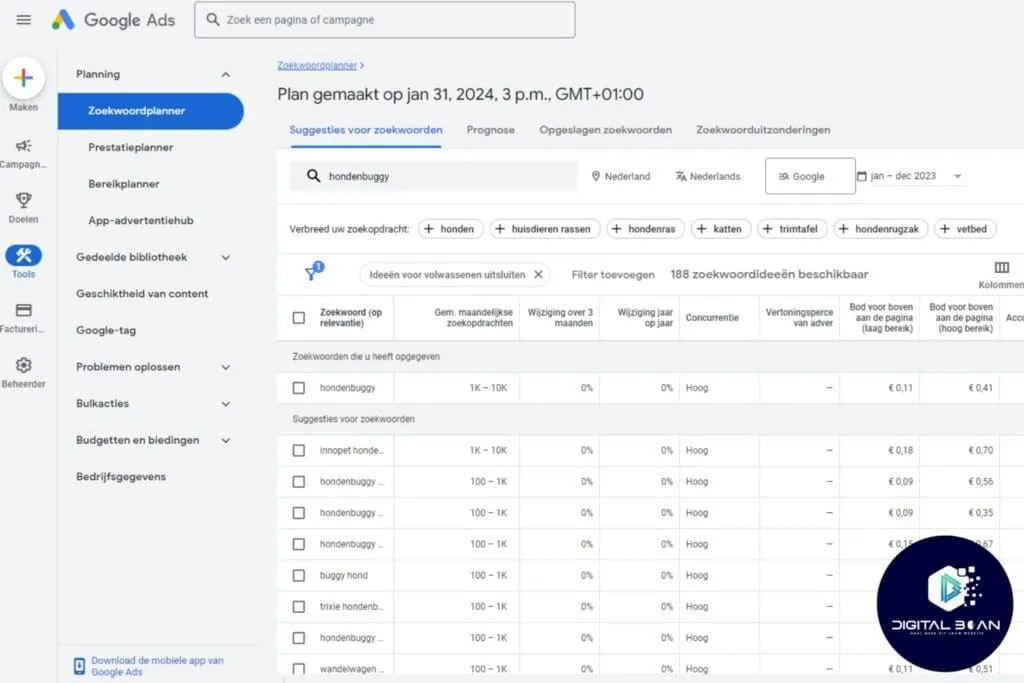Sort by Concurrentie column header
Screen dimensions: 1024x683
click(712, 317)
